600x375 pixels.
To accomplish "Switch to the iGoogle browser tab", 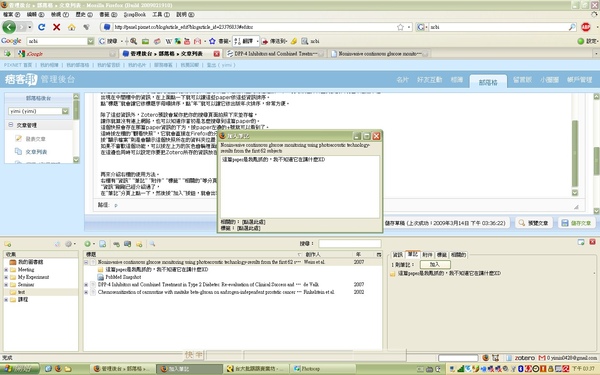I will (66, 54).
